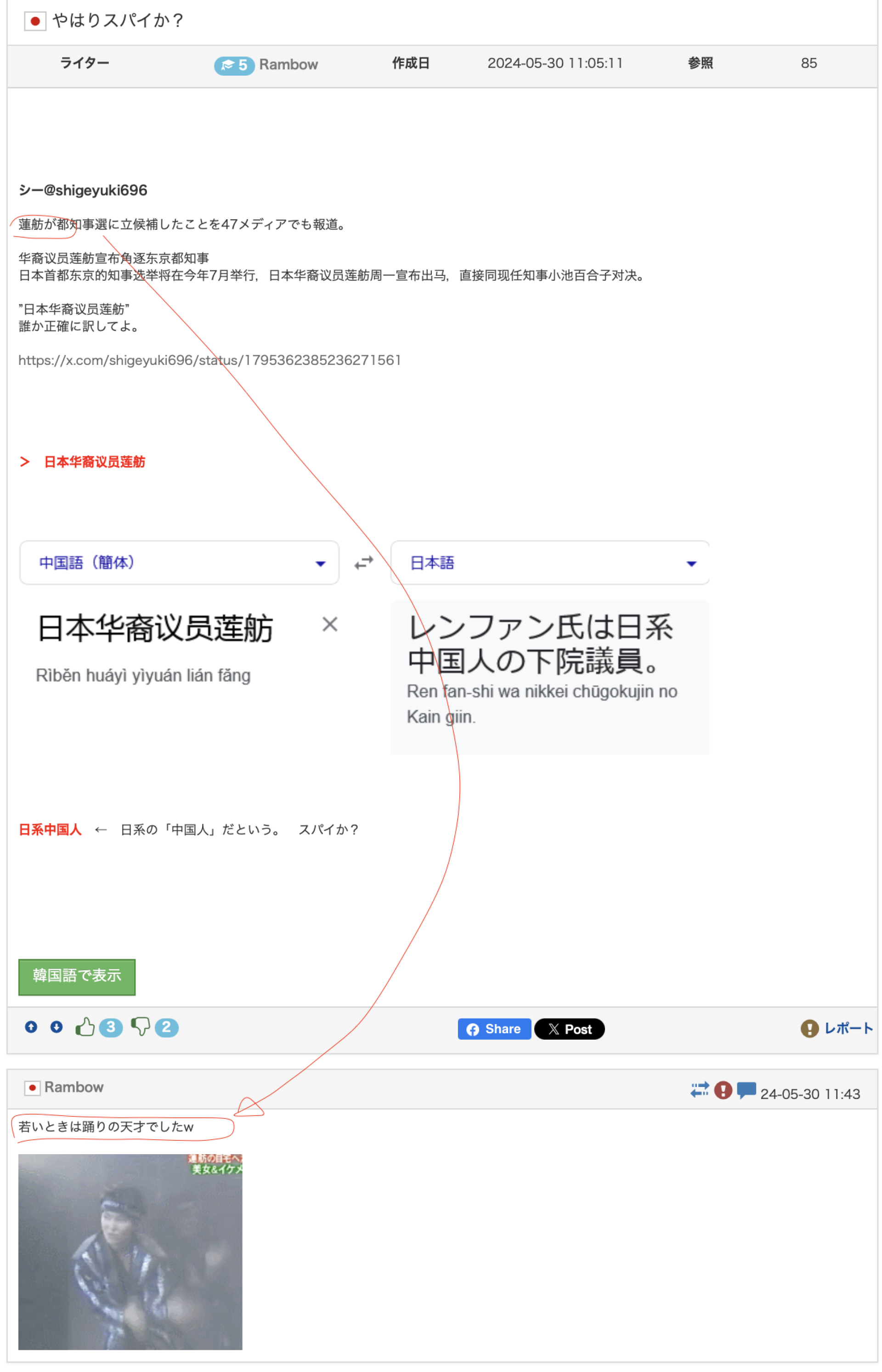Viewport: 882px width, 1372px height.
Task: Clear the Chinese source text with X
Action: click(x=330, y=624)
